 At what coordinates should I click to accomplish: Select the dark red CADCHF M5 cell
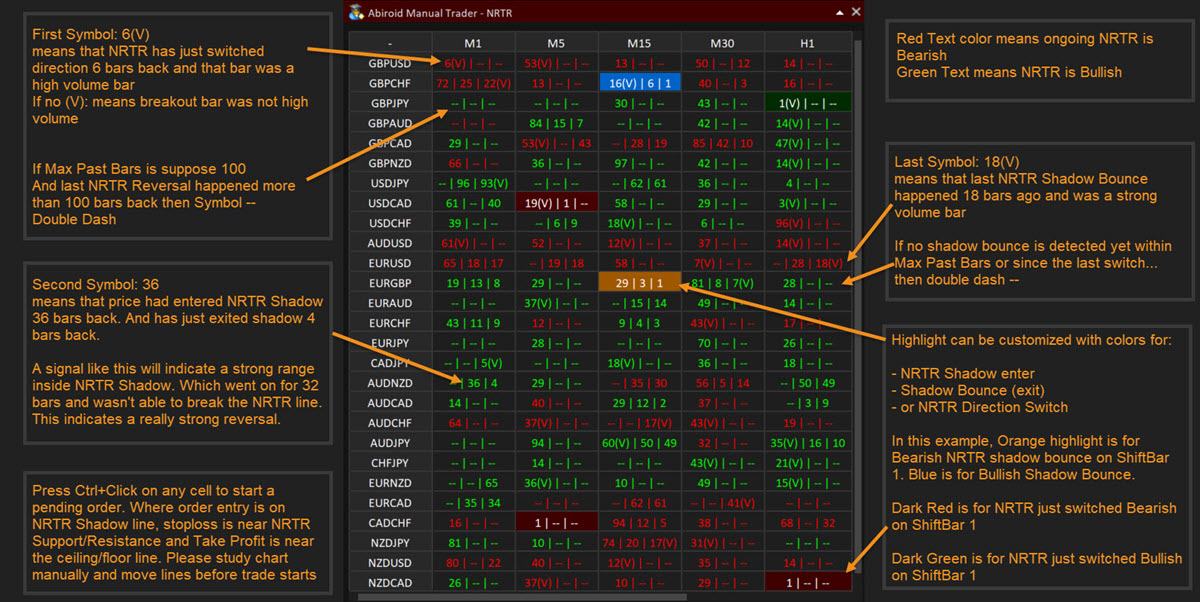556,523
